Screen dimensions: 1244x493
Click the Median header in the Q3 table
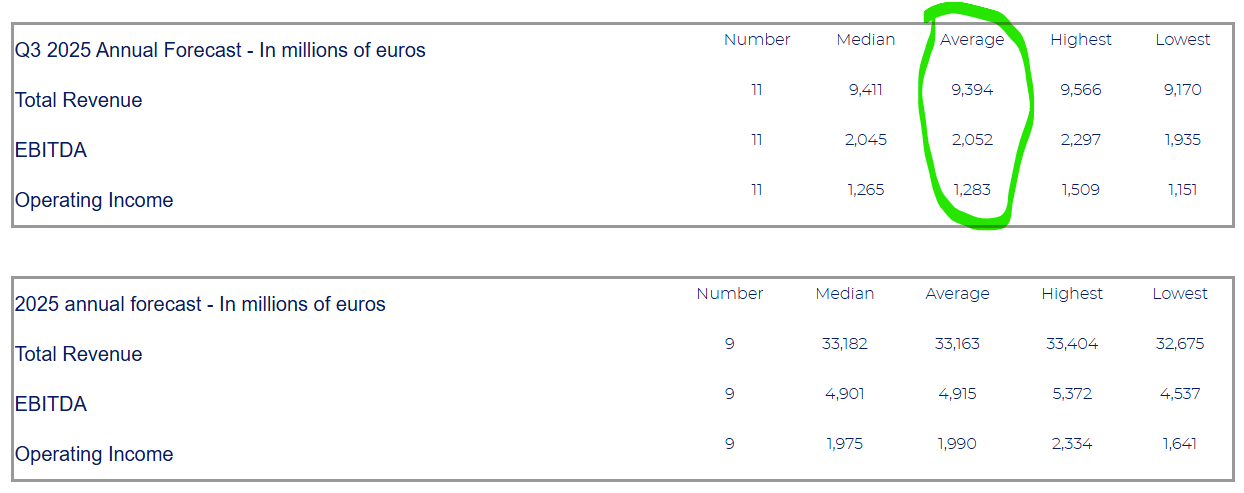866,40
